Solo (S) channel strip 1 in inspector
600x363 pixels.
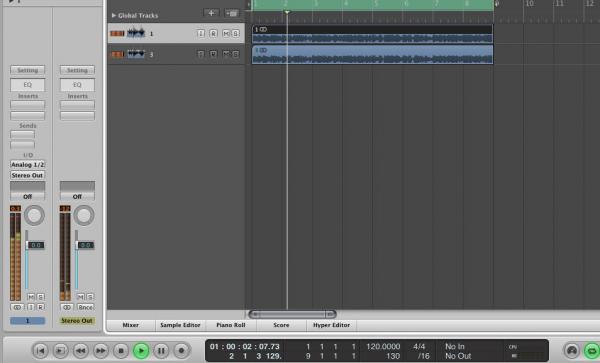point(41,297)
